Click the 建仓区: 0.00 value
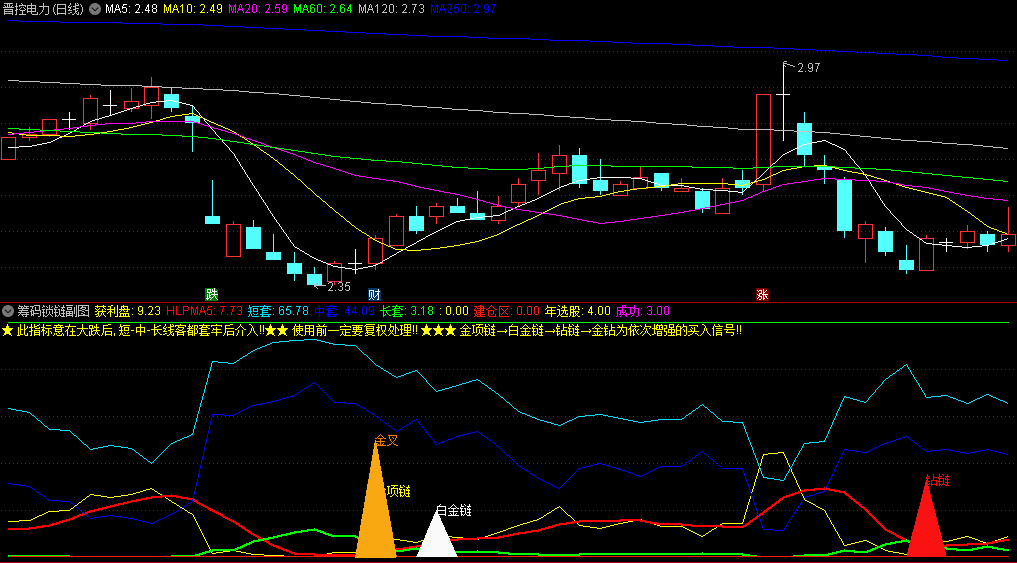 [507, 311]
